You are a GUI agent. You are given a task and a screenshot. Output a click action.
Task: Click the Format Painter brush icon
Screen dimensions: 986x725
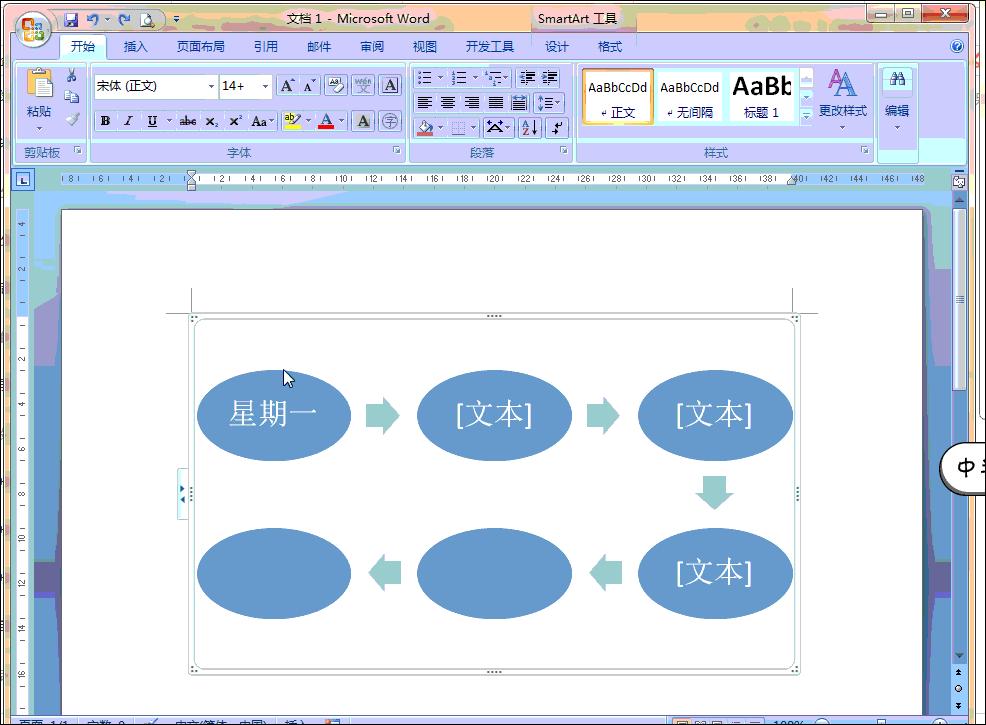point(72,119)
